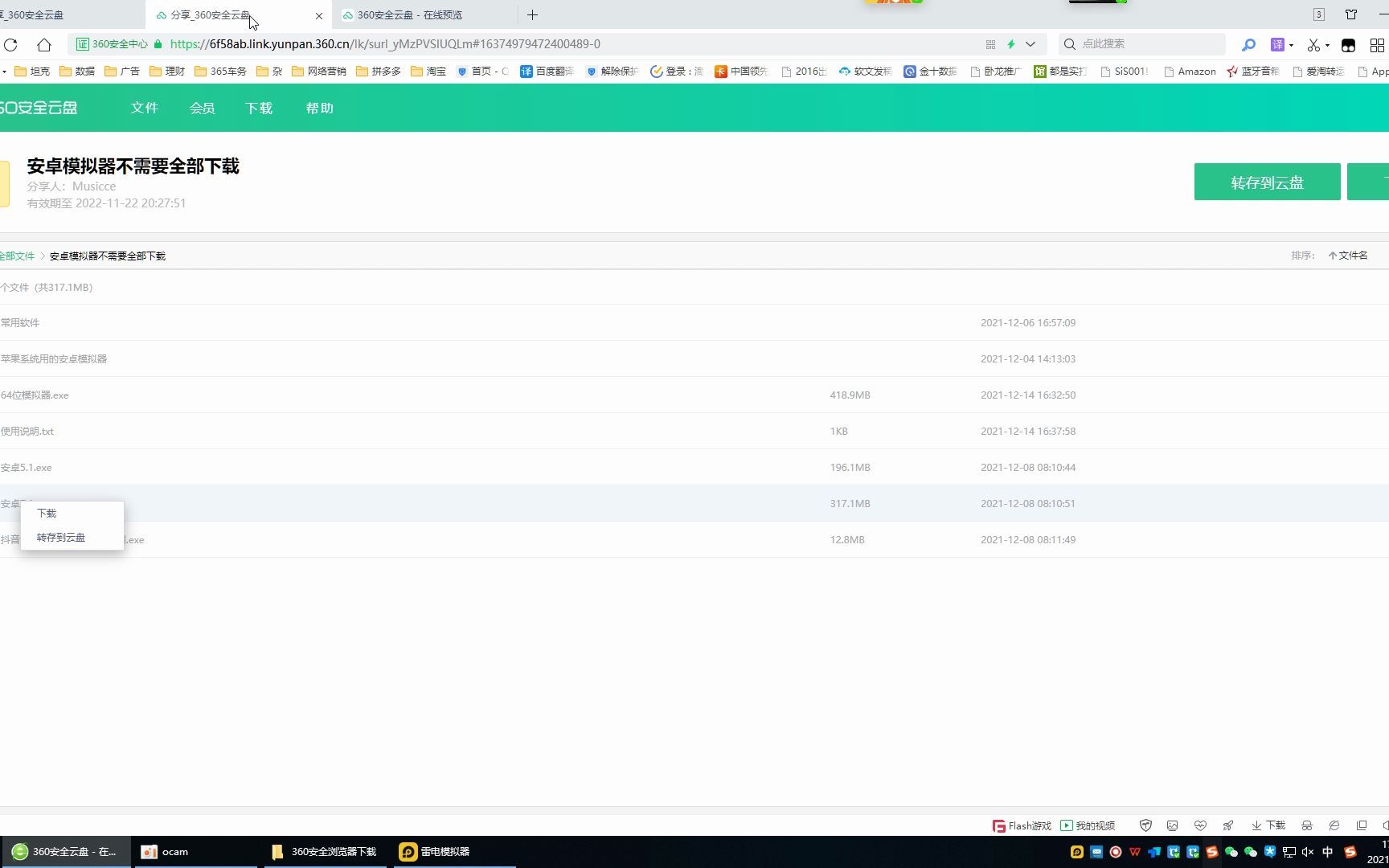This screenshot has width=1389, height=868.
Task: Open the 蓝牙音箱 bookmark
Action: 1253,72
